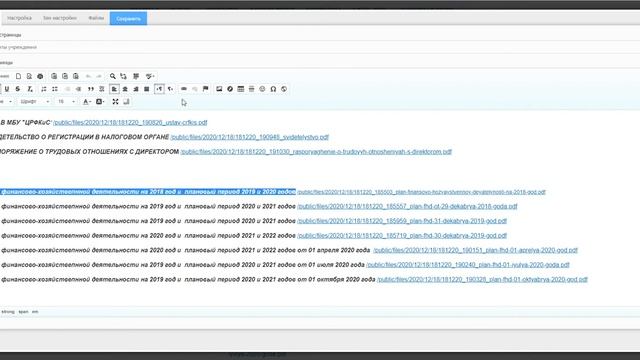This screenshot has width=640, height=360.
Task: Open rasporyaghenie-o-trudovyh-otnosheniyah link
Action: coord(316,152)
